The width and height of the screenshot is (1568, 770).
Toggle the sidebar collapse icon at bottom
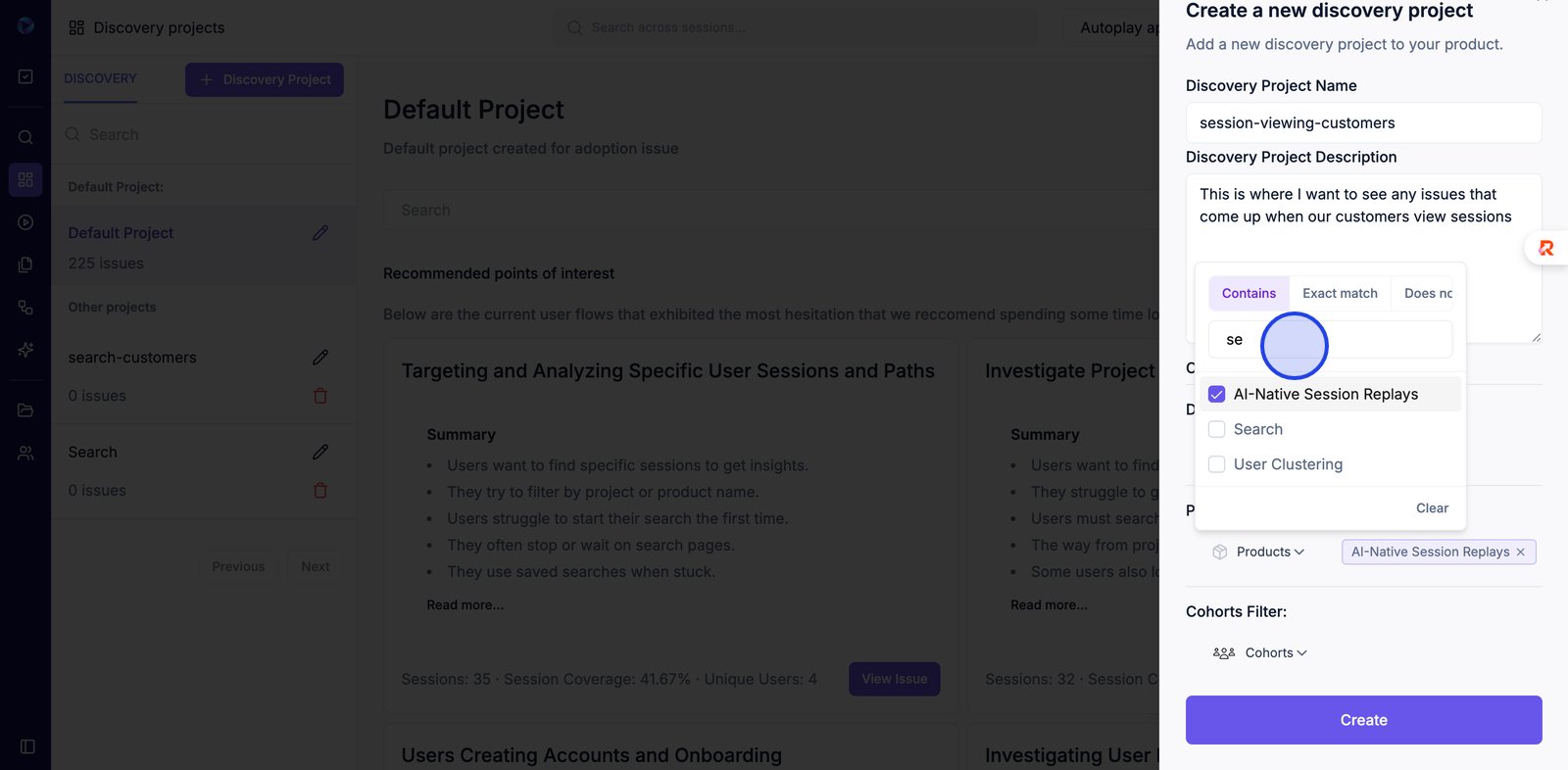[x=27, y=746]
